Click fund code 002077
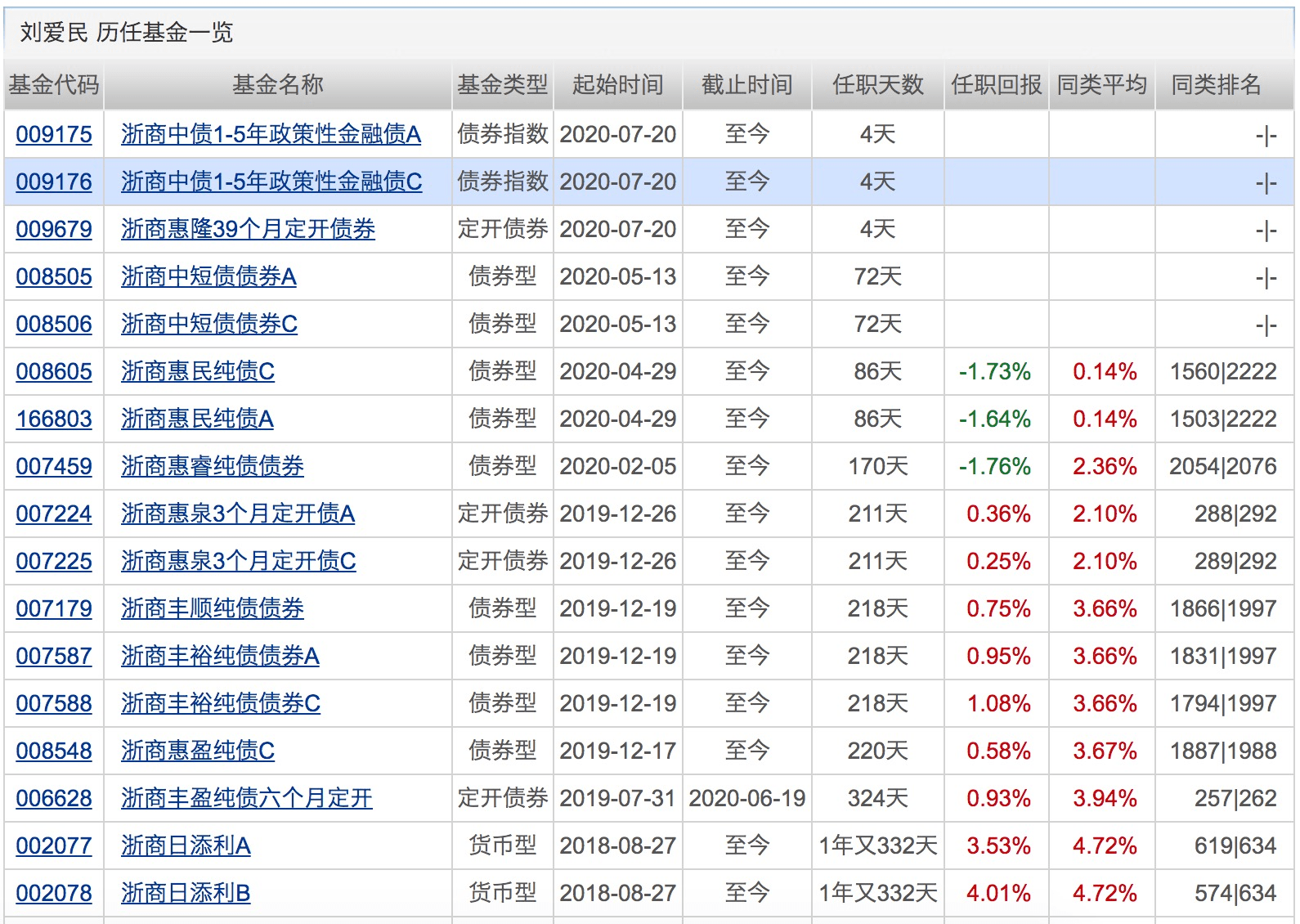 (54, 846)
